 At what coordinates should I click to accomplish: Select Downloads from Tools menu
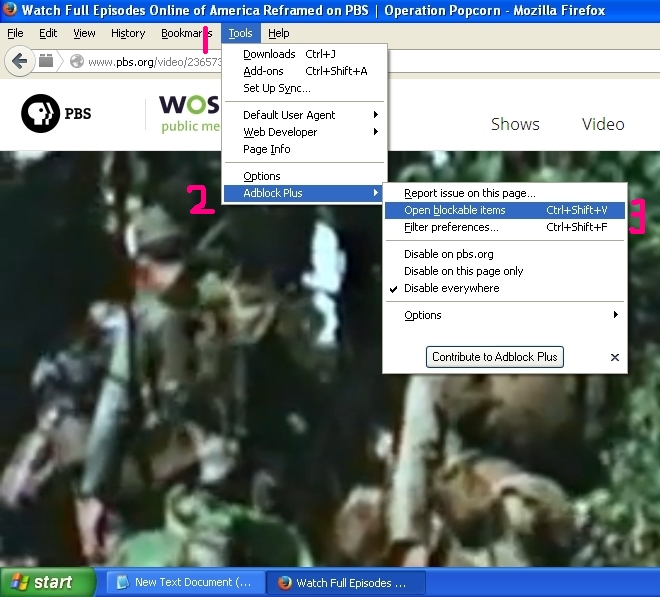[304, 54]
